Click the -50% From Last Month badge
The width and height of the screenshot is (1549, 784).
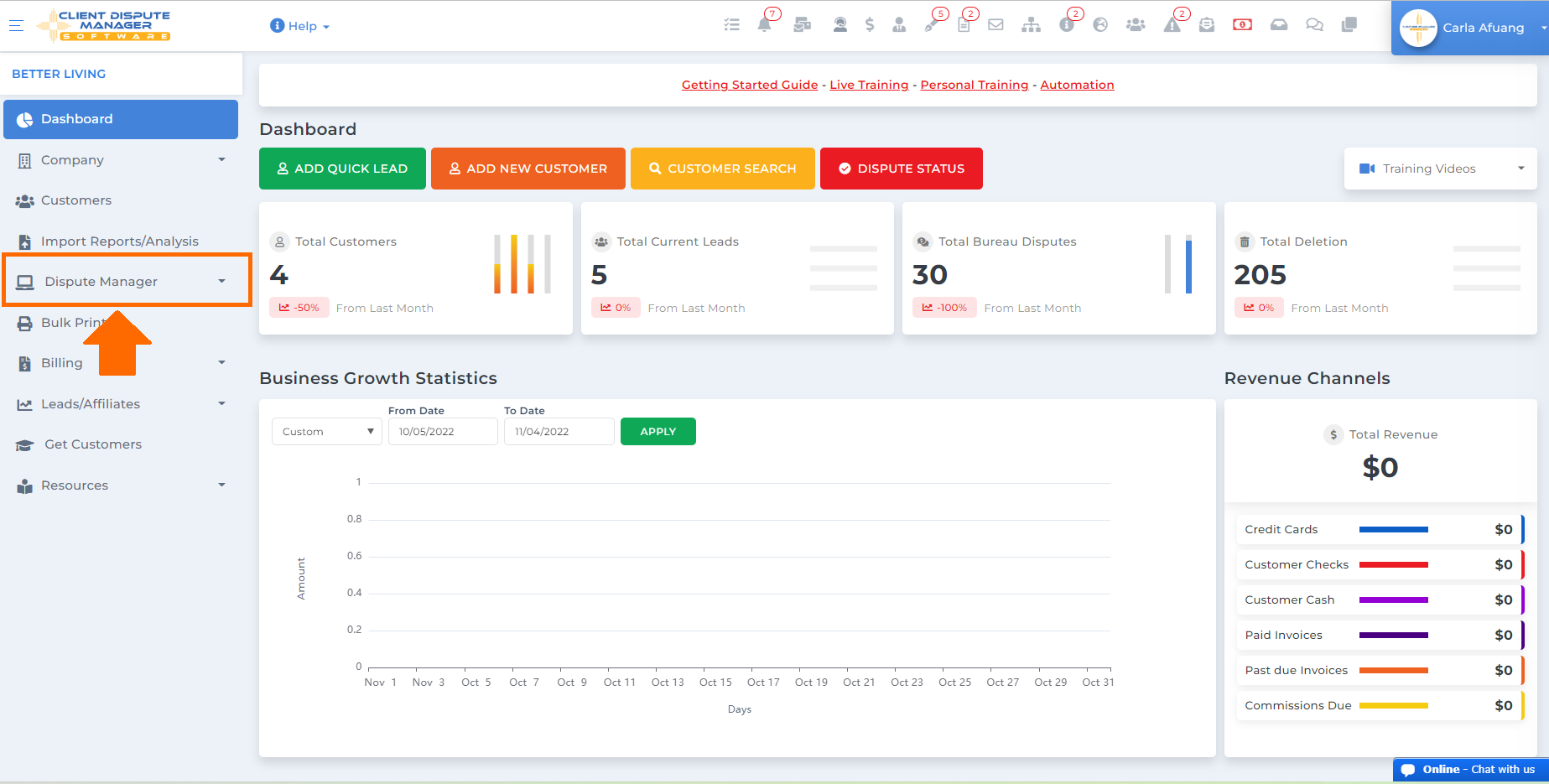299,308
